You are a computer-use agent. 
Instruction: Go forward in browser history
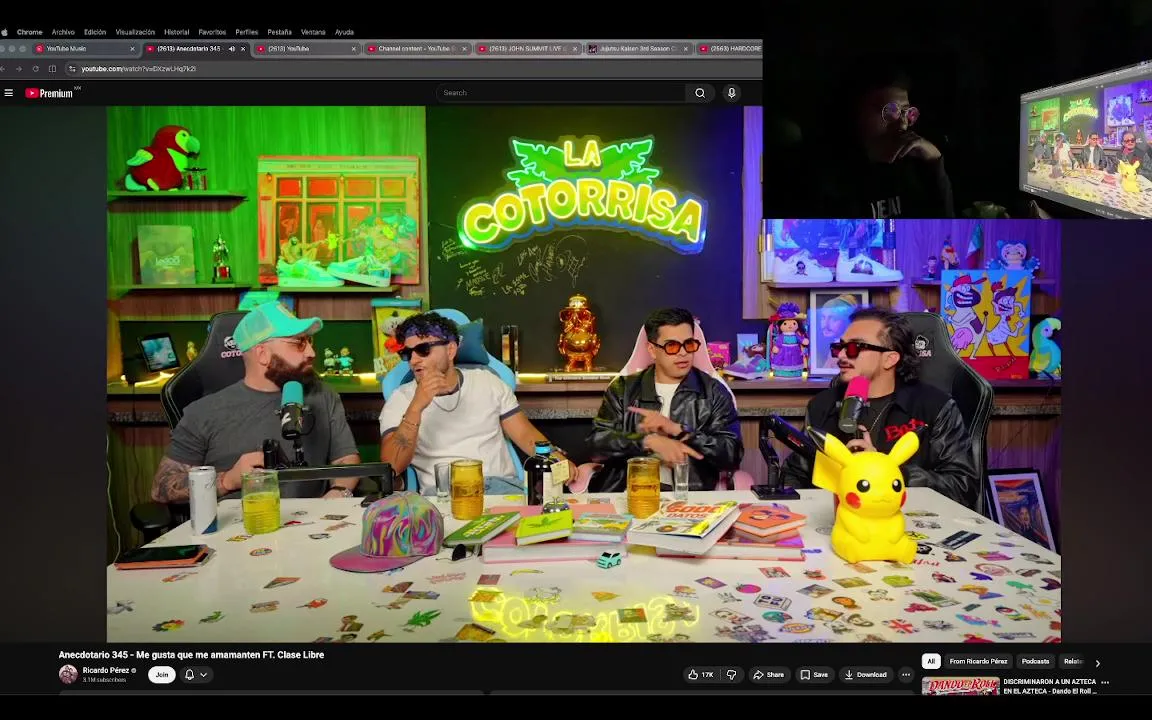pos(19,69)
